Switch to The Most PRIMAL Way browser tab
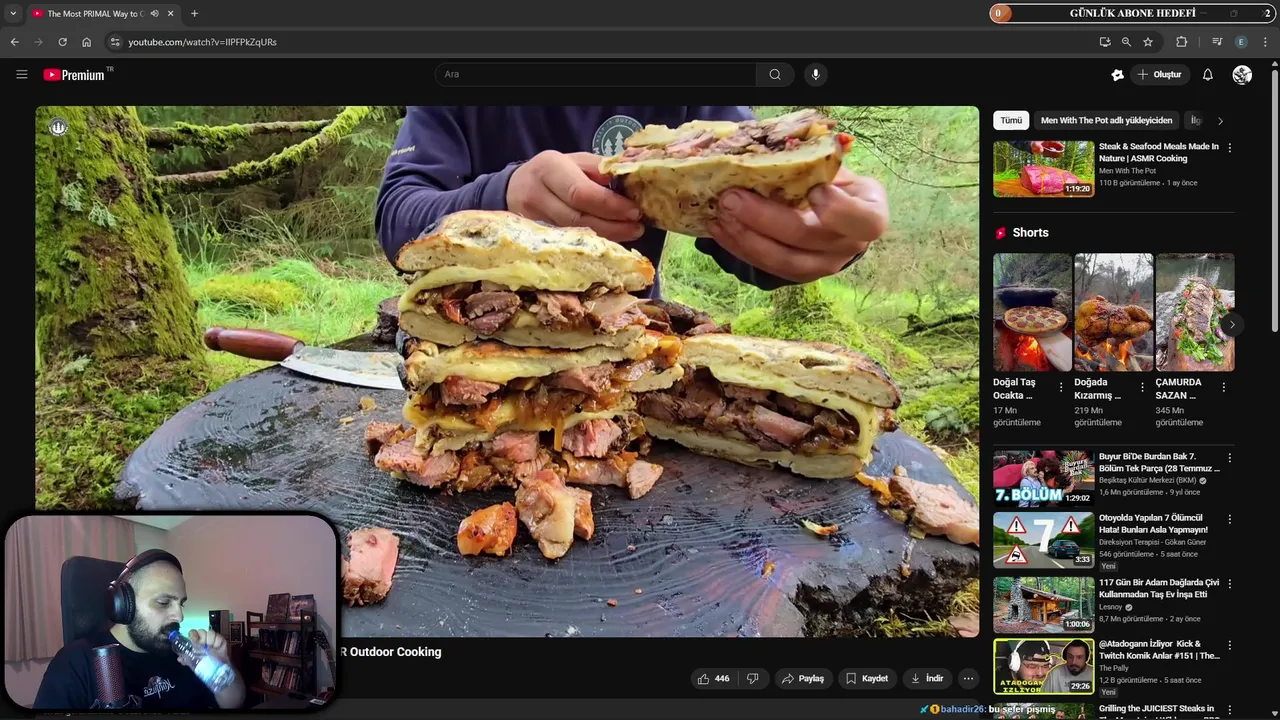Screen dimensions: 1280x720 click(95, 13)
